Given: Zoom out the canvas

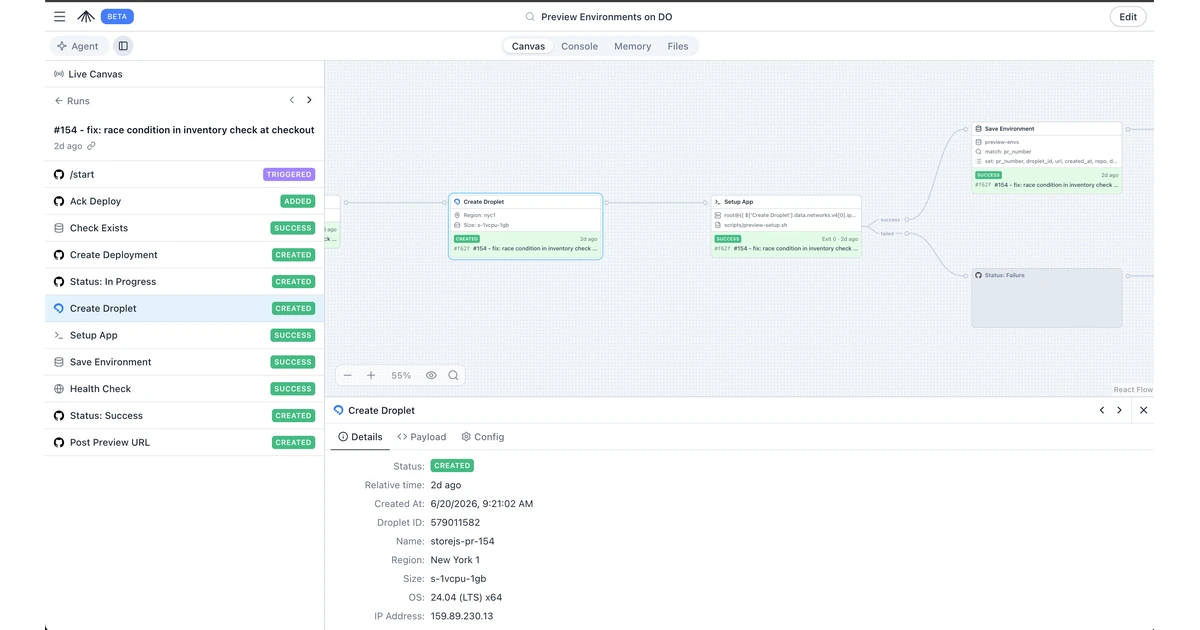Looking at the screenshot, I should (348, 376).
